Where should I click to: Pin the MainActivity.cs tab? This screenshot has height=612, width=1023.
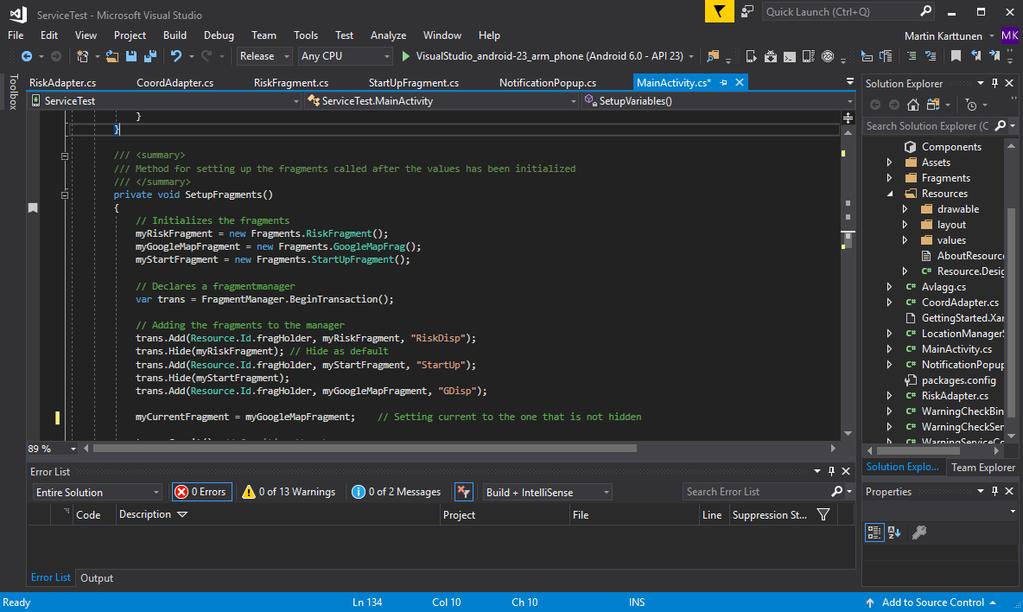point(724,83)
